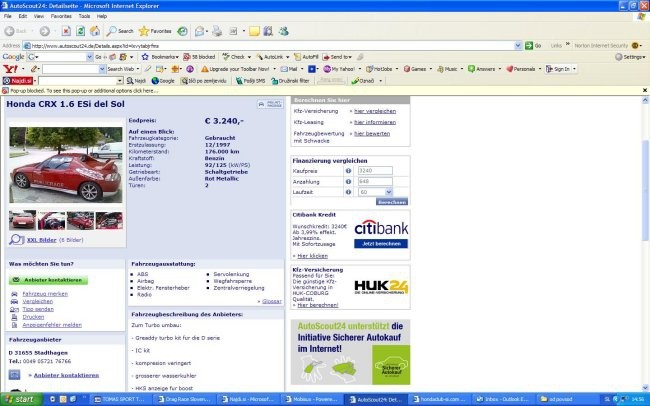This screenshot has height=406, width=650.
Task: Open the Help menu
Action: (x=102, y=16)
